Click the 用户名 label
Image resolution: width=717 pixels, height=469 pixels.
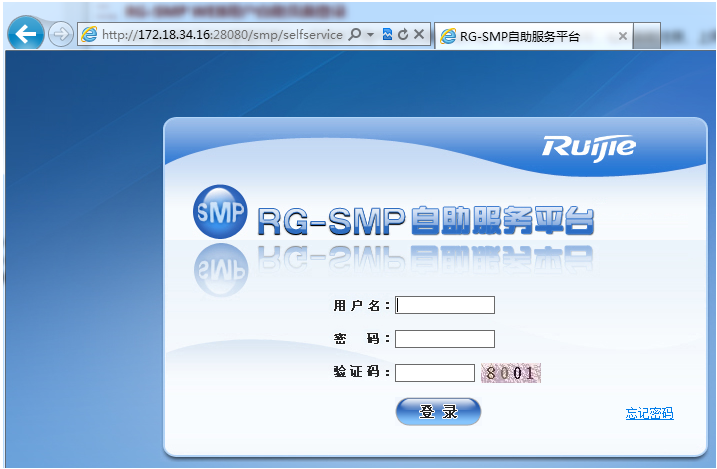(361, 305)
